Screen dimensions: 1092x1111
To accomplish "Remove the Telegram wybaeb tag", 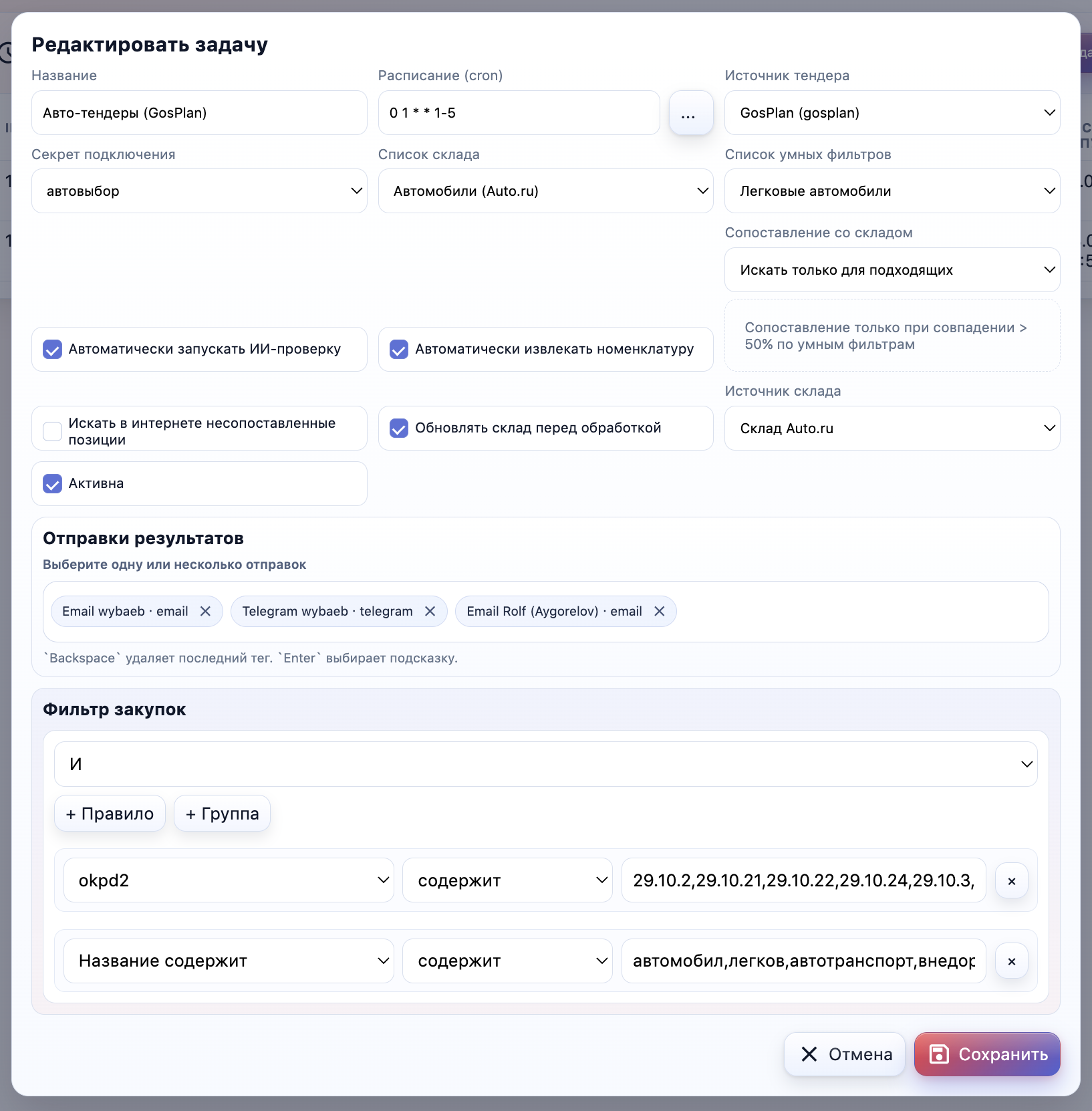I will [430, 612].
